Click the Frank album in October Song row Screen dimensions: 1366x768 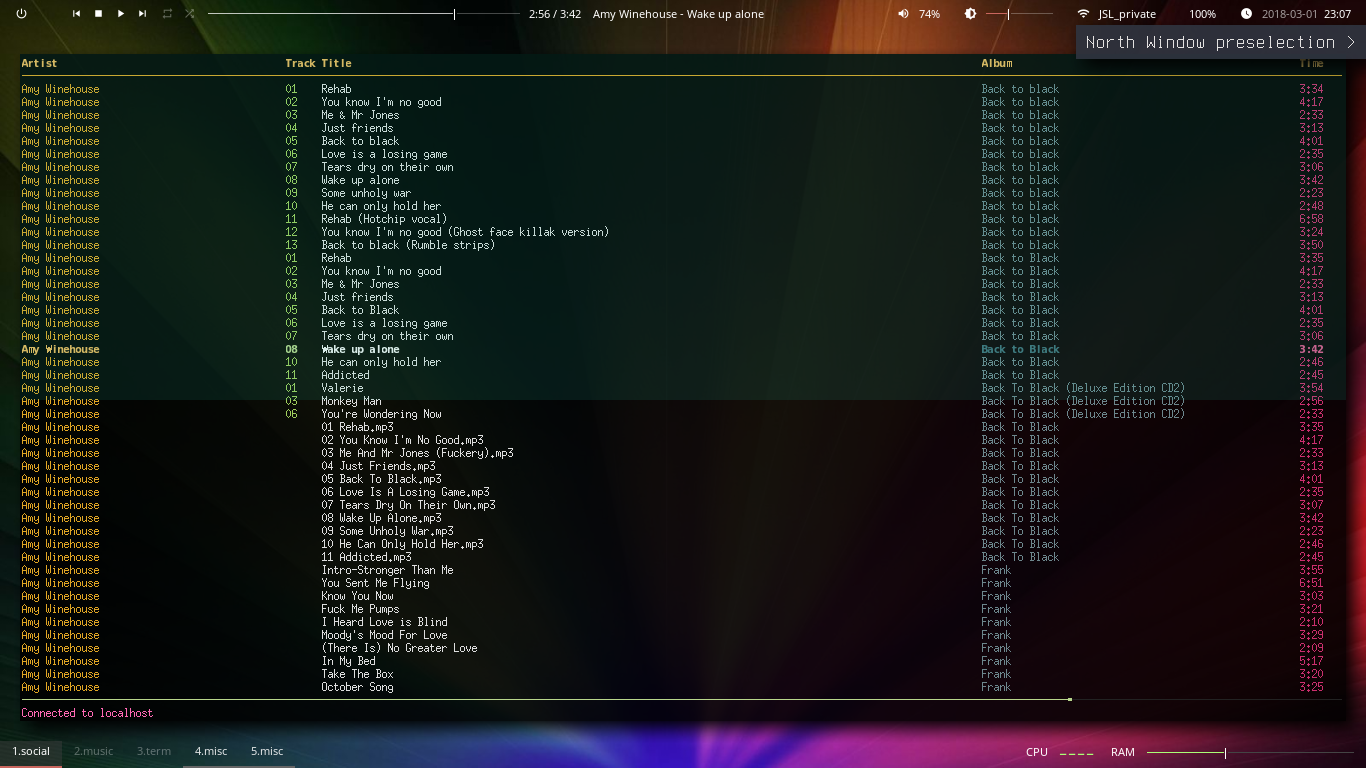996,687
